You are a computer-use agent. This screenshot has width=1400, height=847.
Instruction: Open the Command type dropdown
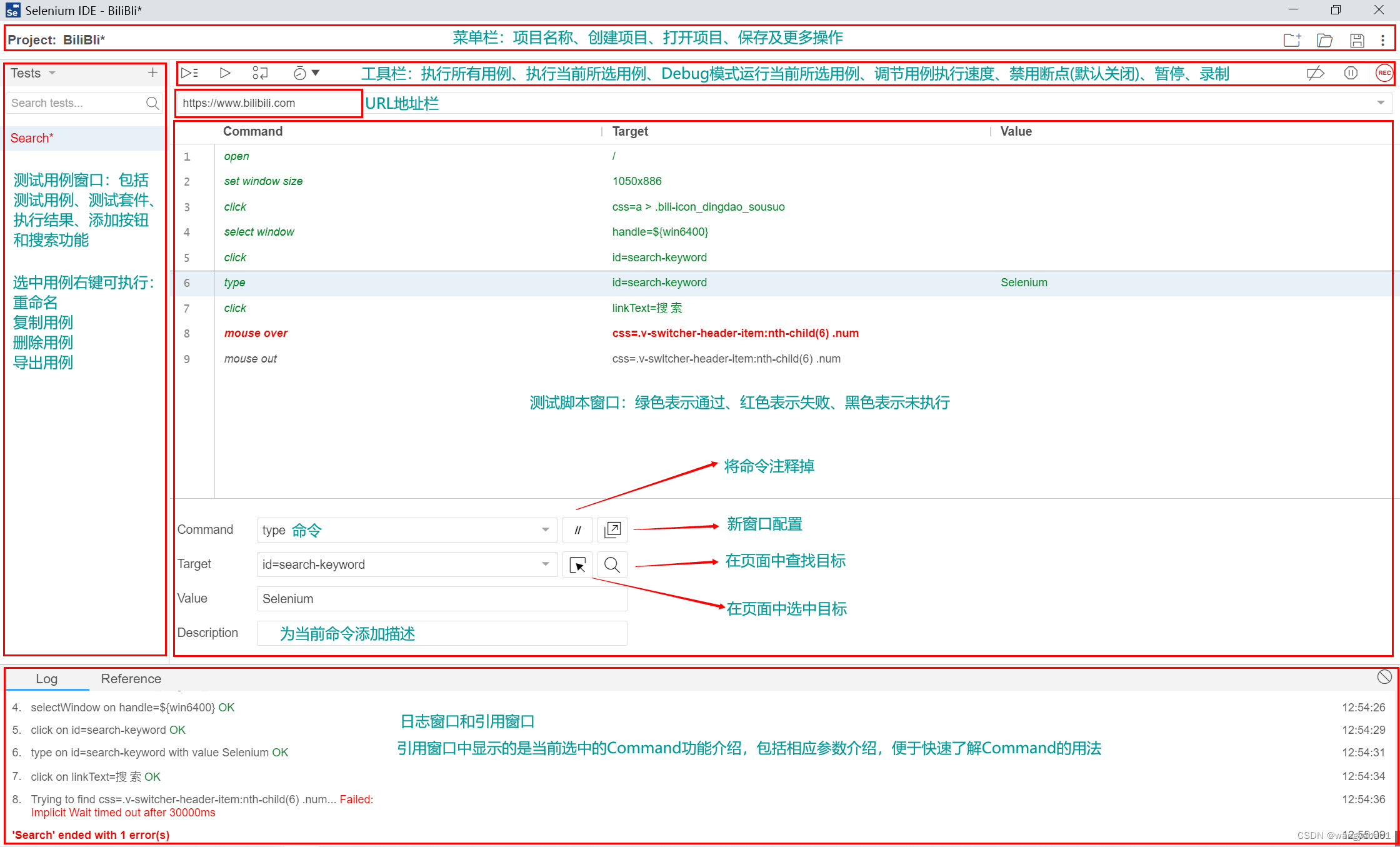point(546,530)
